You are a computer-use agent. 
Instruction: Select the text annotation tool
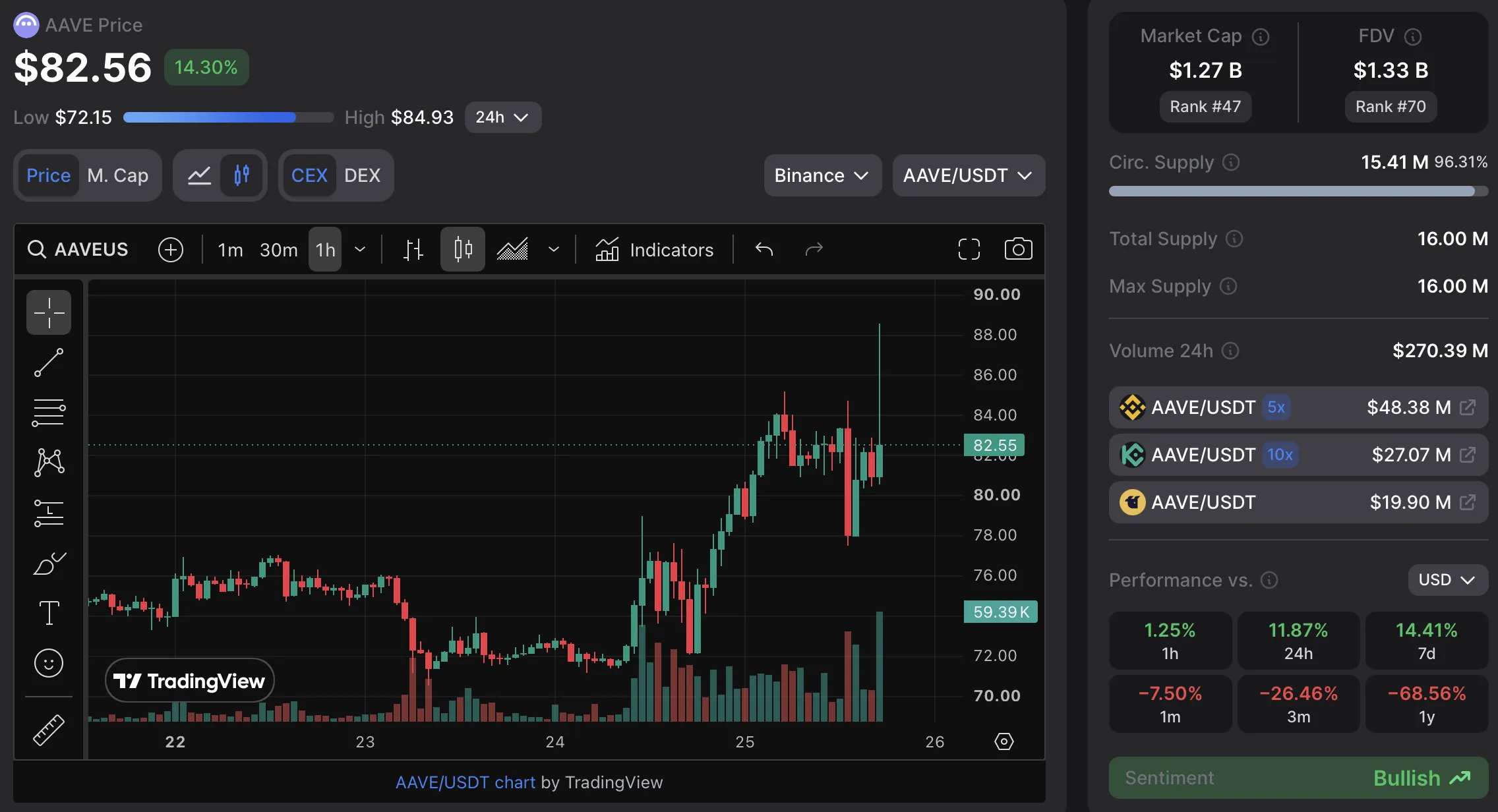[x=49, y=613]
